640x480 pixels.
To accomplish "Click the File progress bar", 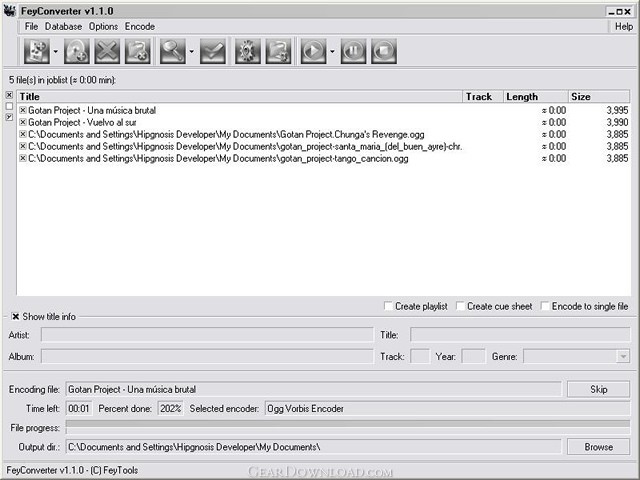I will click(x=348, y=427).
